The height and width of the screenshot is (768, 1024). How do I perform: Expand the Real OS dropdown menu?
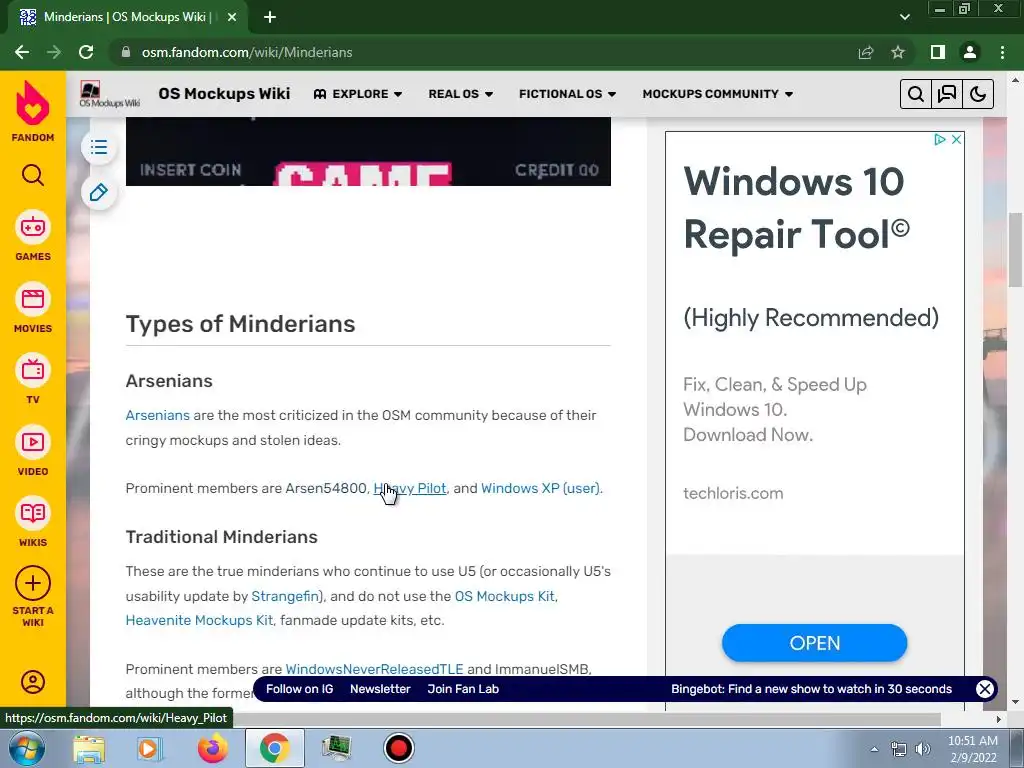[x=460, y=94]
